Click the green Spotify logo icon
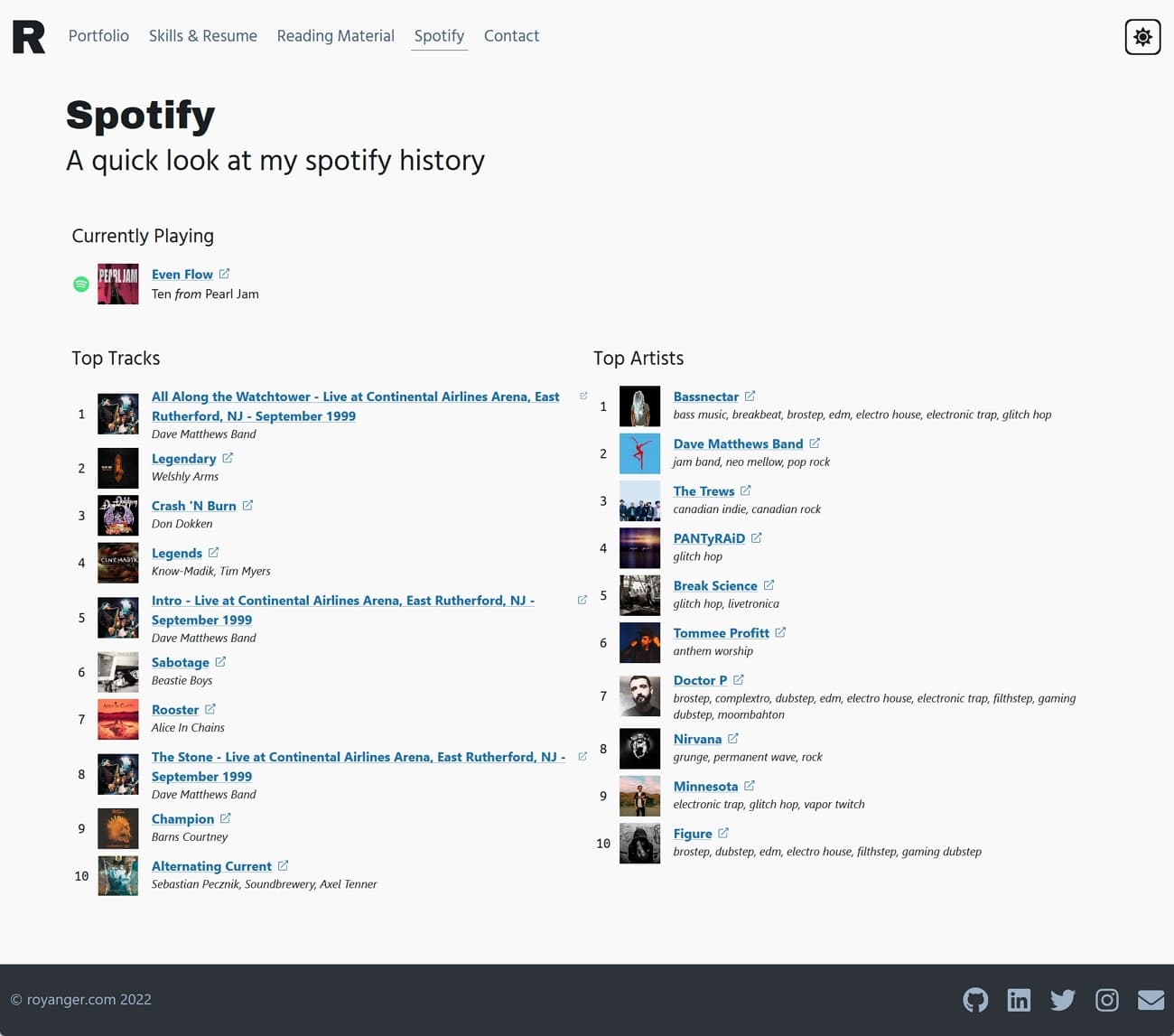The width and height of the screenshot is (1174, 1036). tap(81, 284)
